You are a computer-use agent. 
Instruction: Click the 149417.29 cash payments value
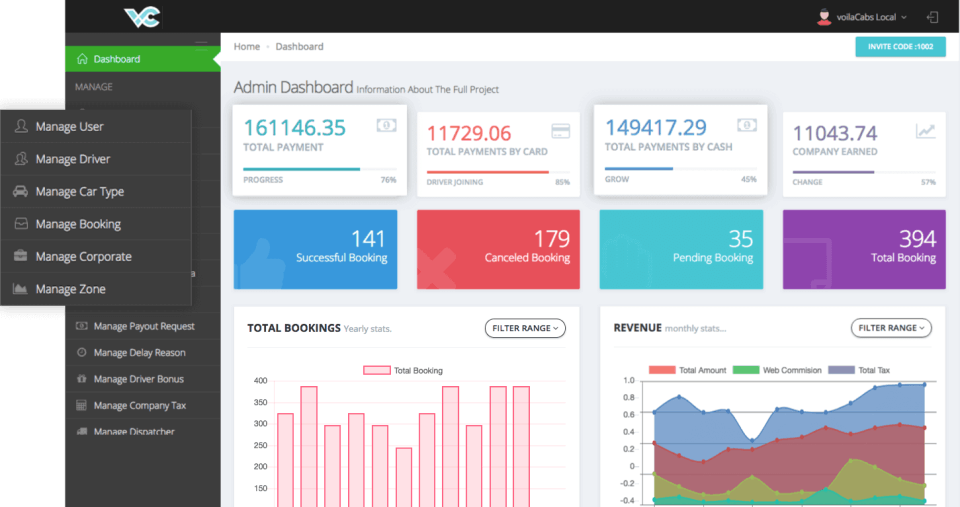click(656, 127)
